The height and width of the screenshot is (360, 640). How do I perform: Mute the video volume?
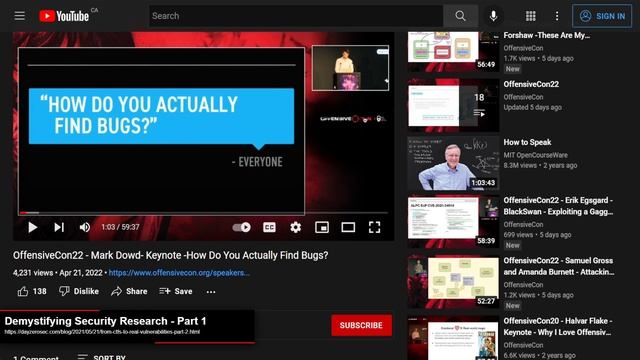[84, 227]
